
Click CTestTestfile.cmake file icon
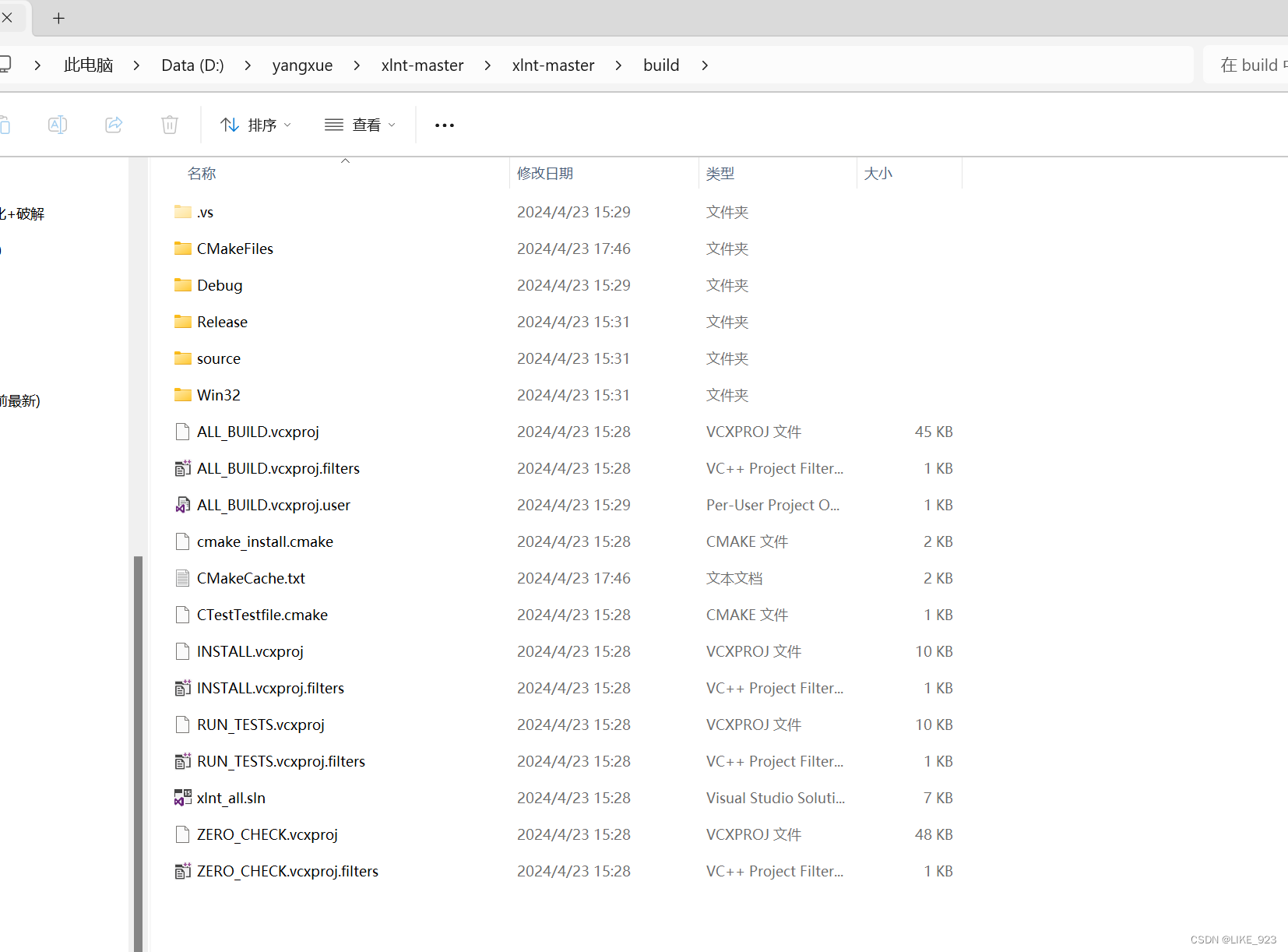(x=183, y=615)
